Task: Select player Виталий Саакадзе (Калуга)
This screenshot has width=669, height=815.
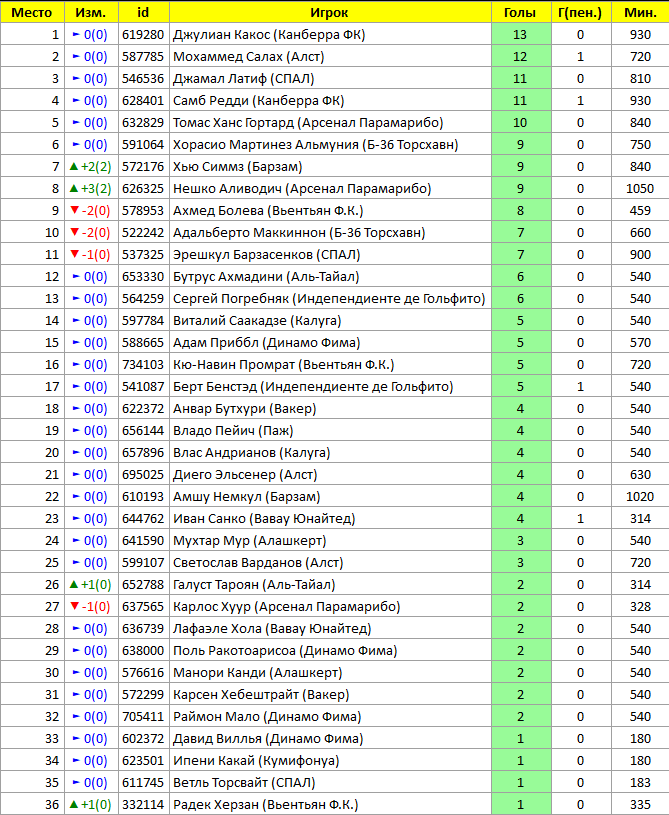Action: 257,321
